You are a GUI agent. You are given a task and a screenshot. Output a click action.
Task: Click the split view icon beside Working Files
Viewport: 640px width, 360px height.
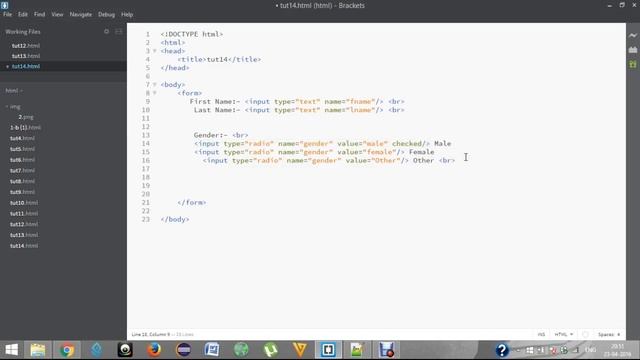click(119, 31)
